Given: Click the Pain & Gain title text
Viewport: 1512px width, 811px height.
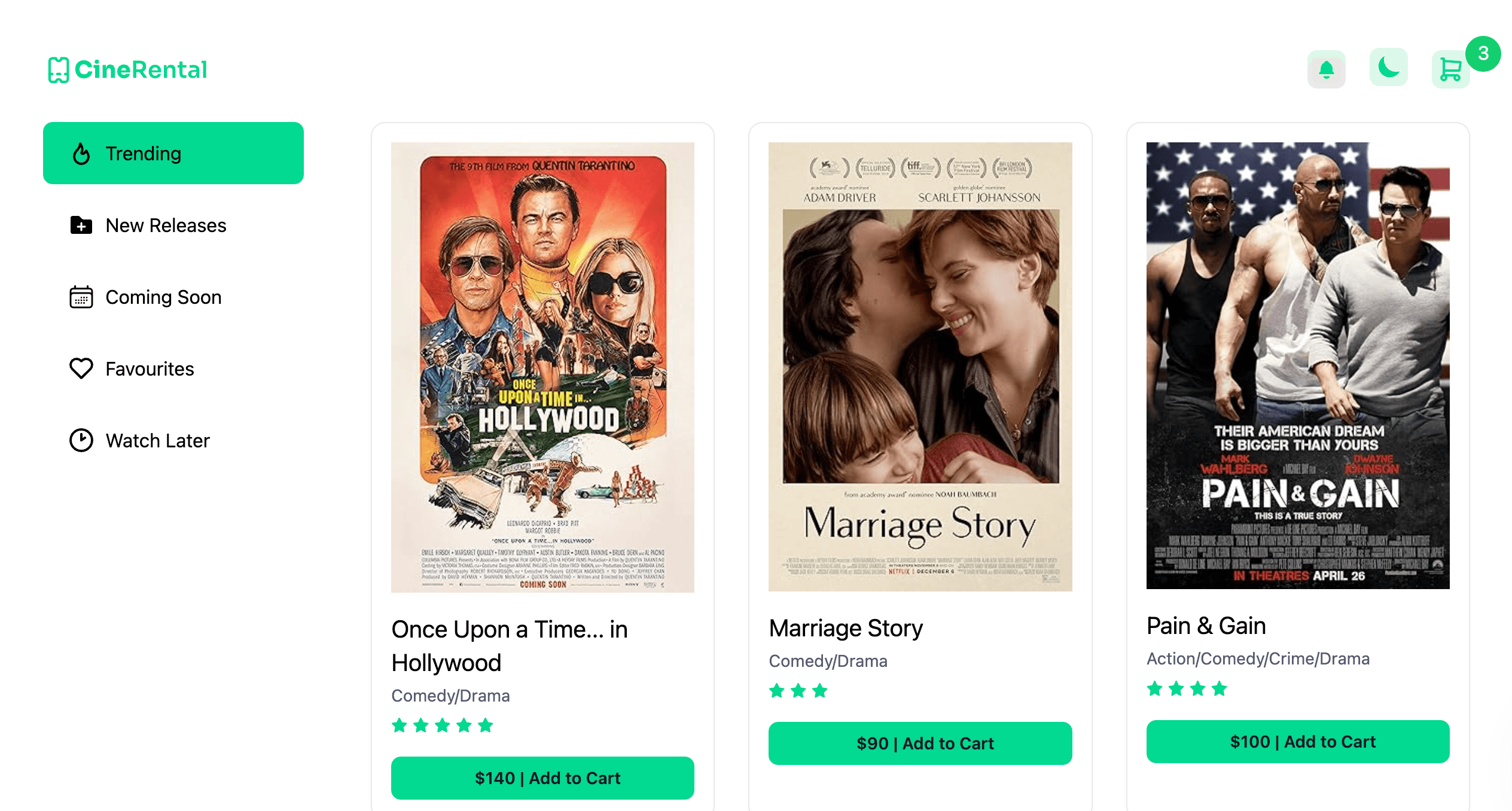Looking at the screenshot, I should [1206, 626].
